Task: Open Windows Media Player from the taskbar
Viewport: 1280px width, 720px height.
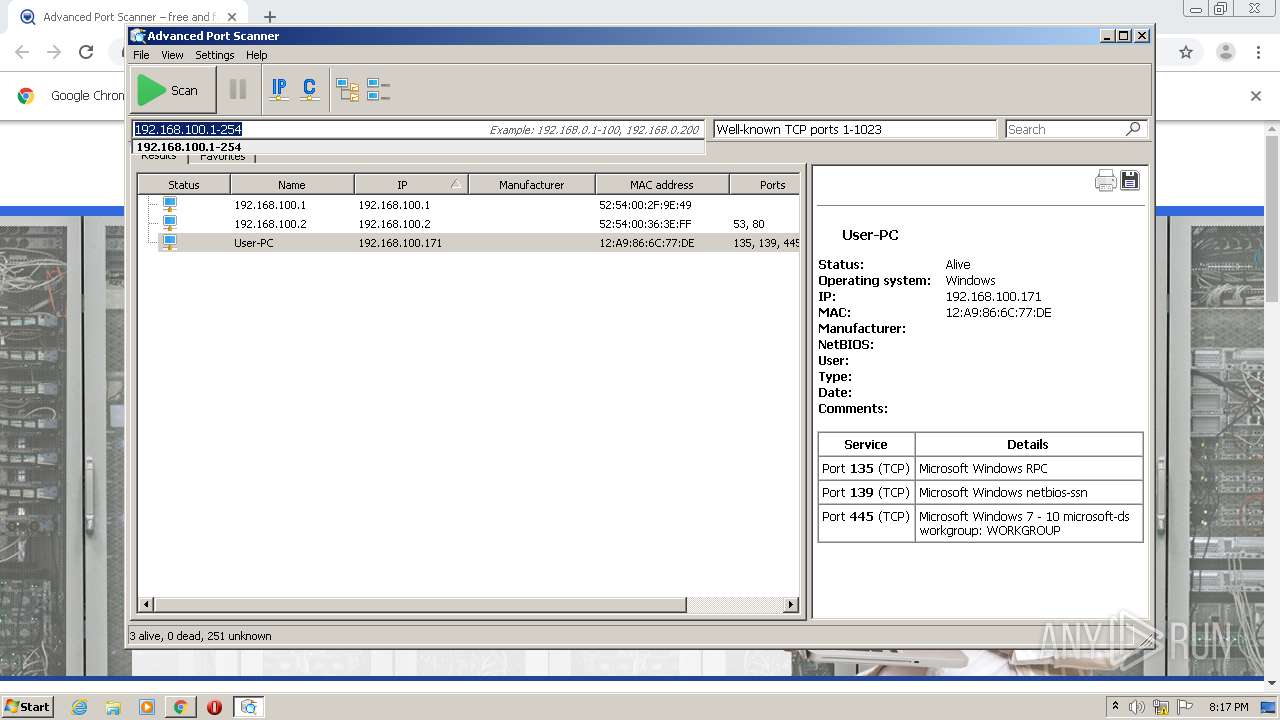Action: point(147,707)
